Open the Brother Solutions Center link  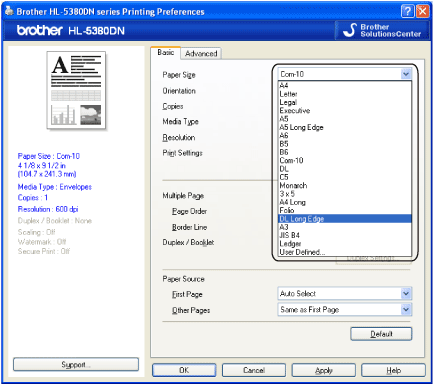click(382, 30)
